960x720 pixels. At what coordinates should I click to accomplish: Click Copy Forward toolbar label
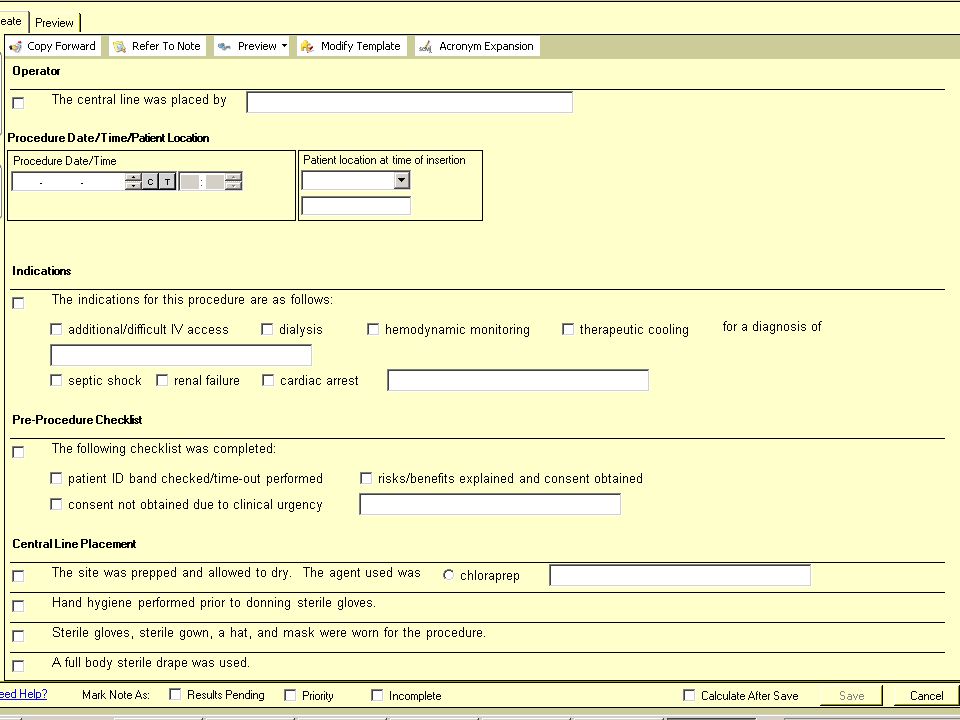(61, 46)
